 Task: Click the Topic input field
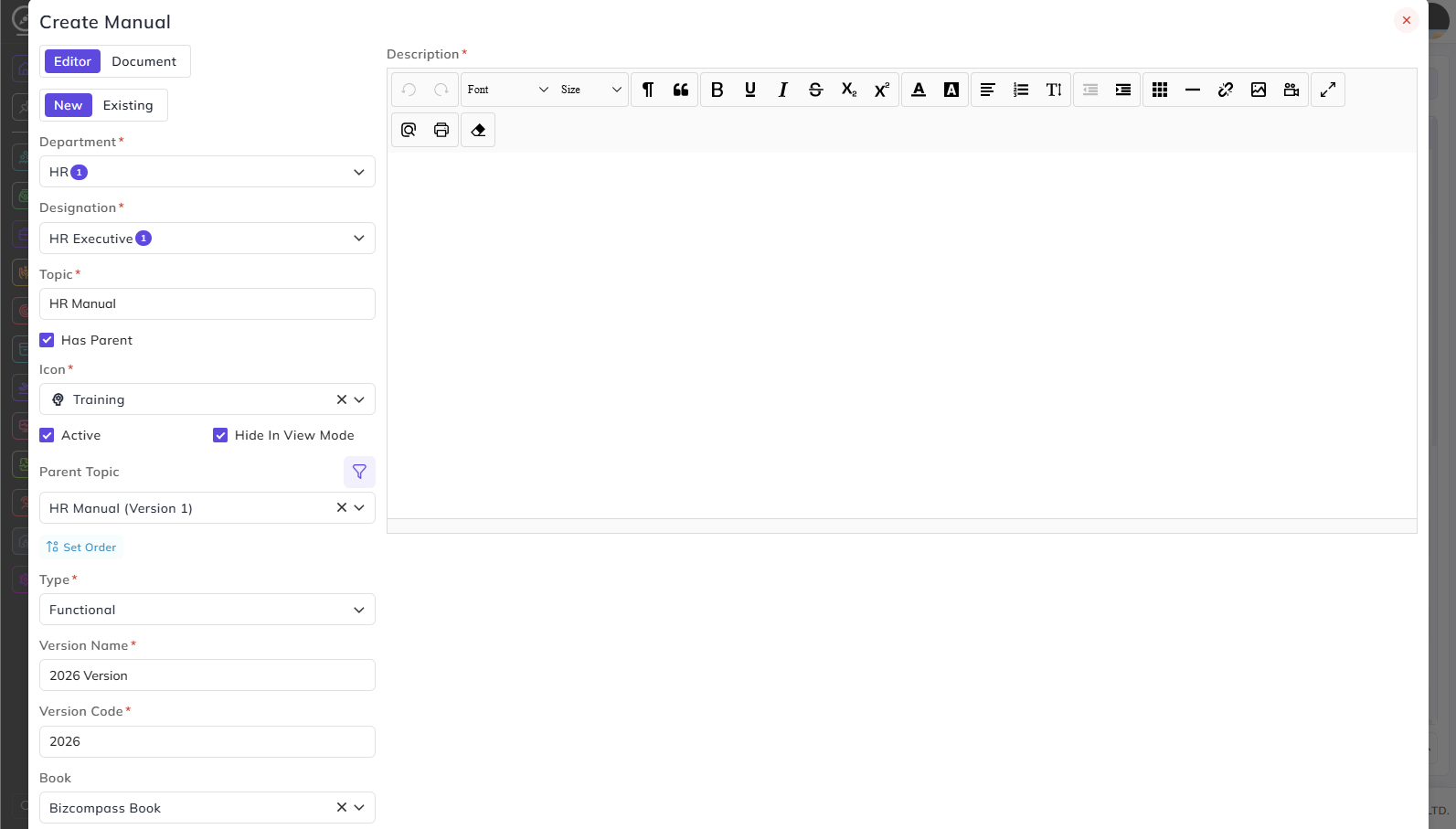[x=207, y=304]
